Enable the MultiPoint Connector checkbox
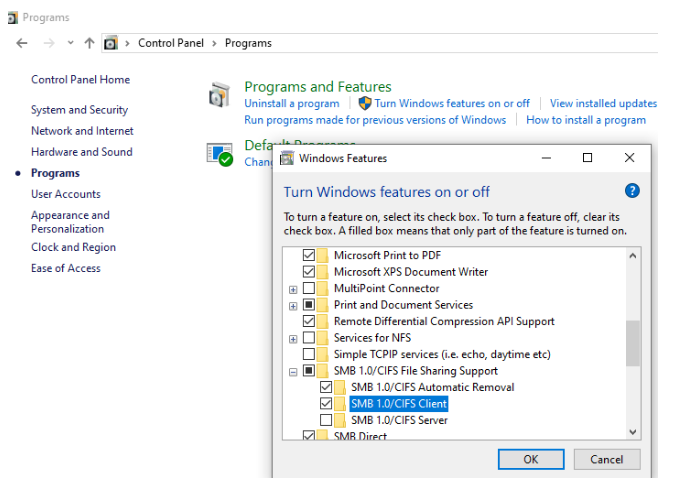Viewport: 676px width, 500px height. [x=309, y=288]
